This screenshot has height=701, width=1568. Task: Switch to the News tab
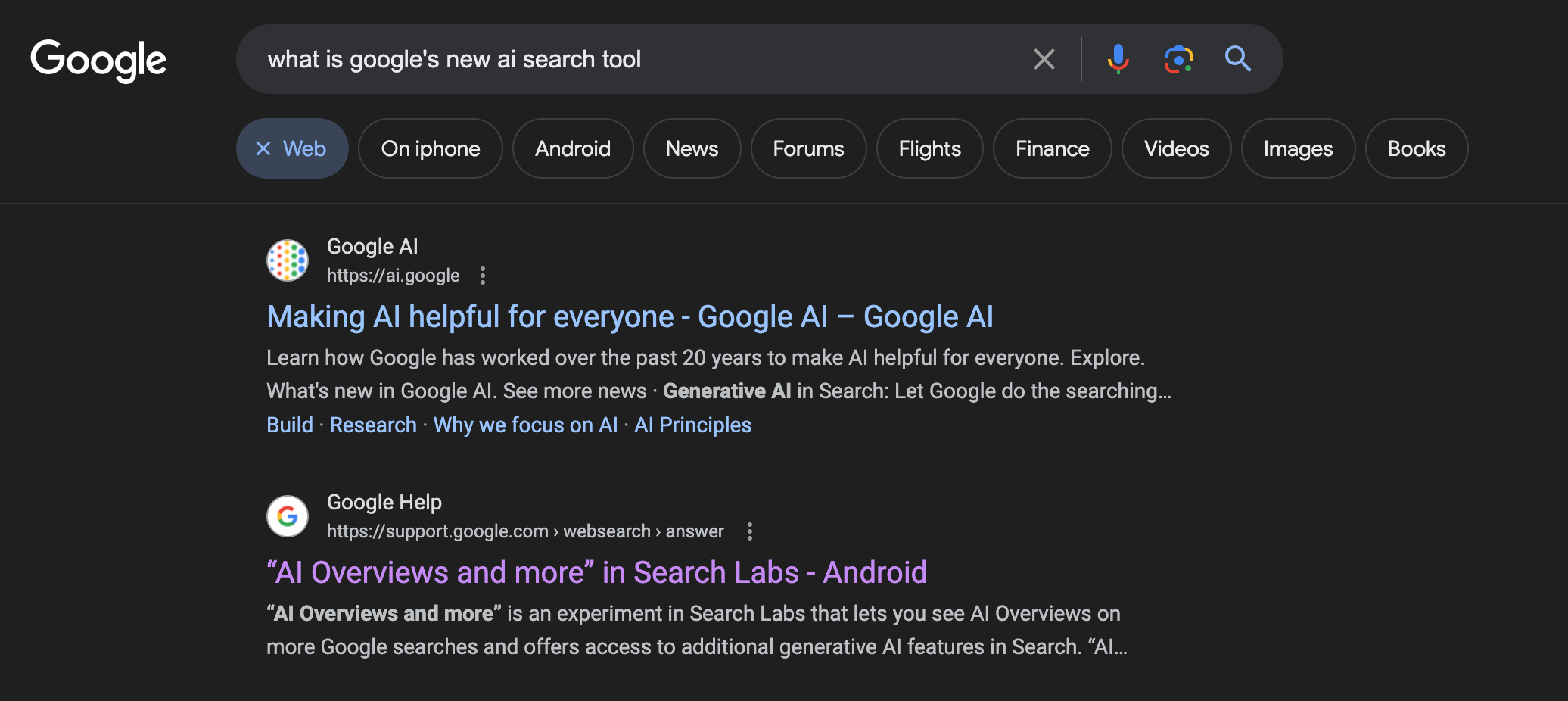click(692, 148)
